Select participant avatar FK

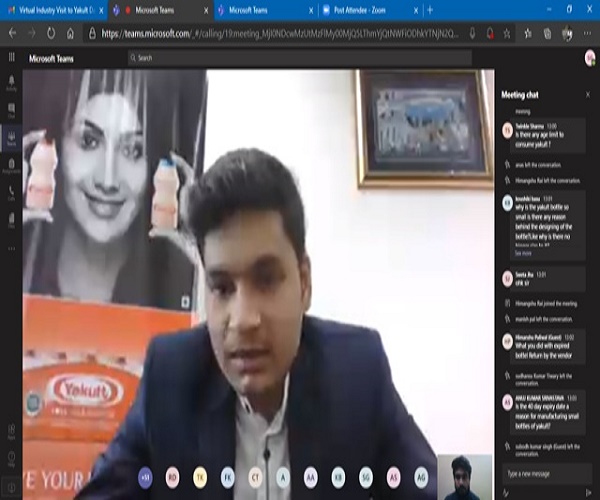point(228,477)
